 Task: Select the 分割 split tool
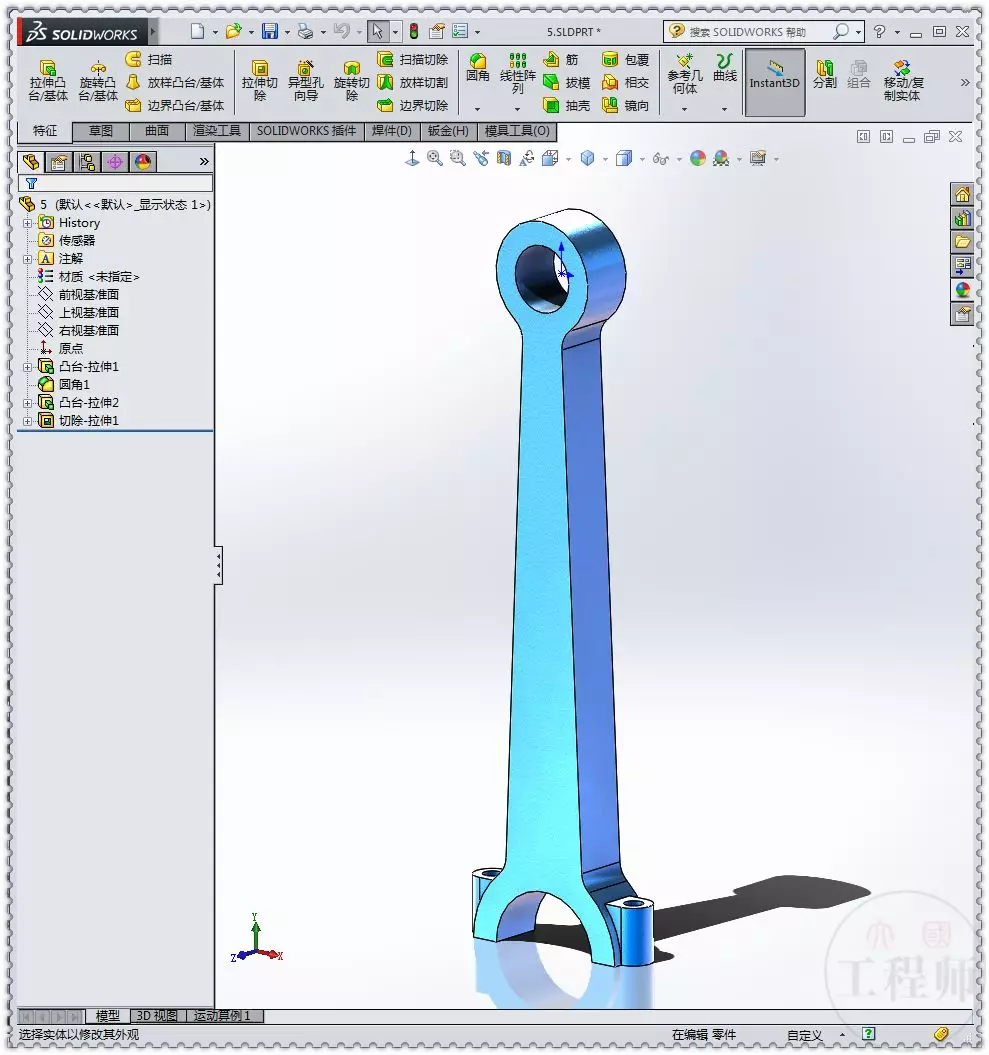[824, 74]
